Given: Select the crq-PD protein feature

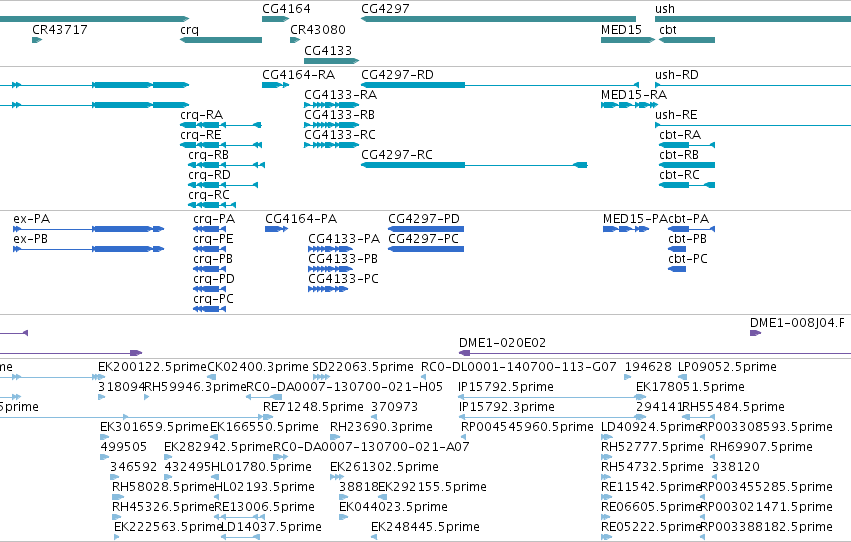Looking at the screenshot, I should click(209, 289).
